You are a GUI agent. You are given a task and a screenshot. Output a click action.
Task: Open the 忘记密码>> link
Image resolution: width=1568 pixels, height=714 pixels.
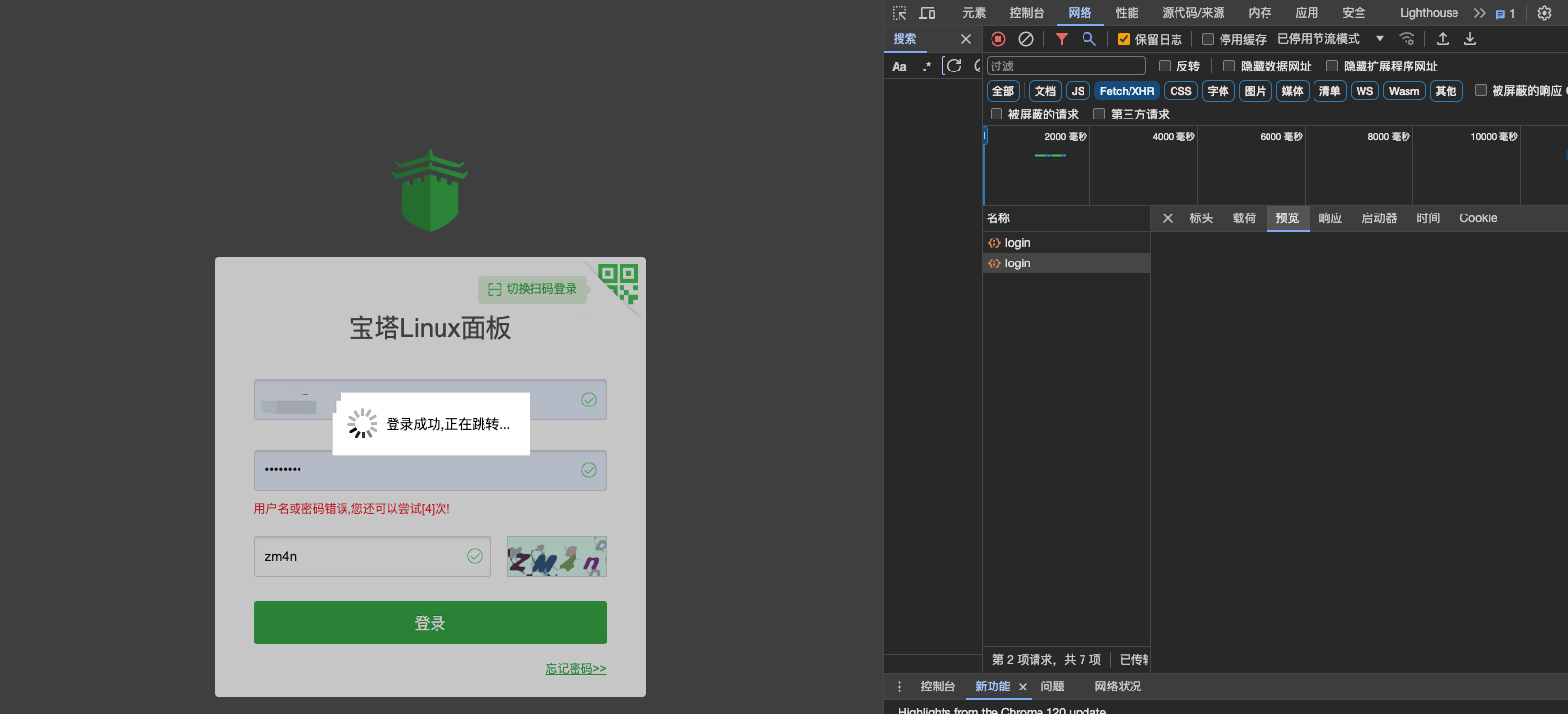(x=576, y=669)
